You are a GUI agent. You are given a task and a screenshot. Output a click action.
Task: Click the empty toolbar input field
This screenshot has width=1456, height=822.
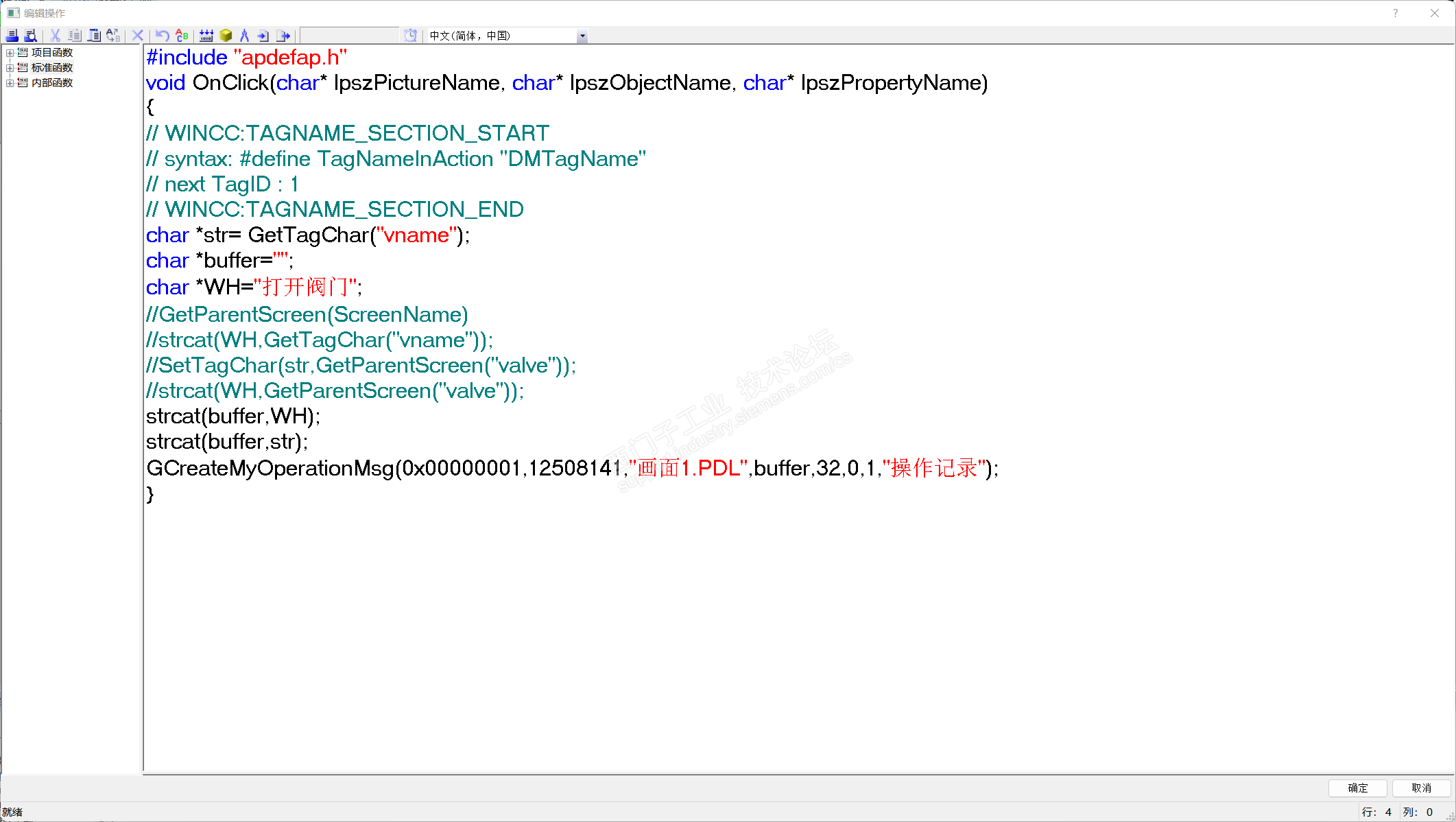coord(350,36)
